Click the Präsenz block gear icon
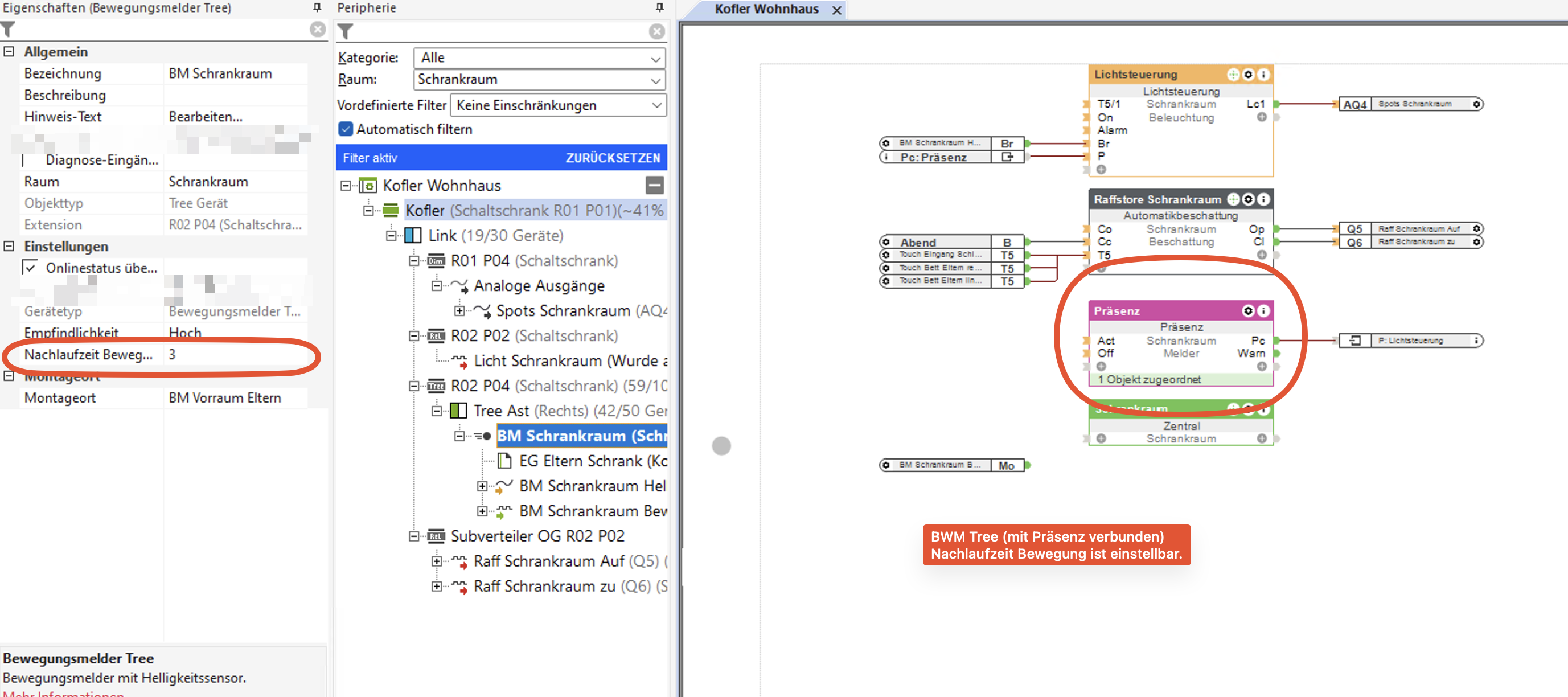This screenshot has width=1568, height=697. 1248,311
